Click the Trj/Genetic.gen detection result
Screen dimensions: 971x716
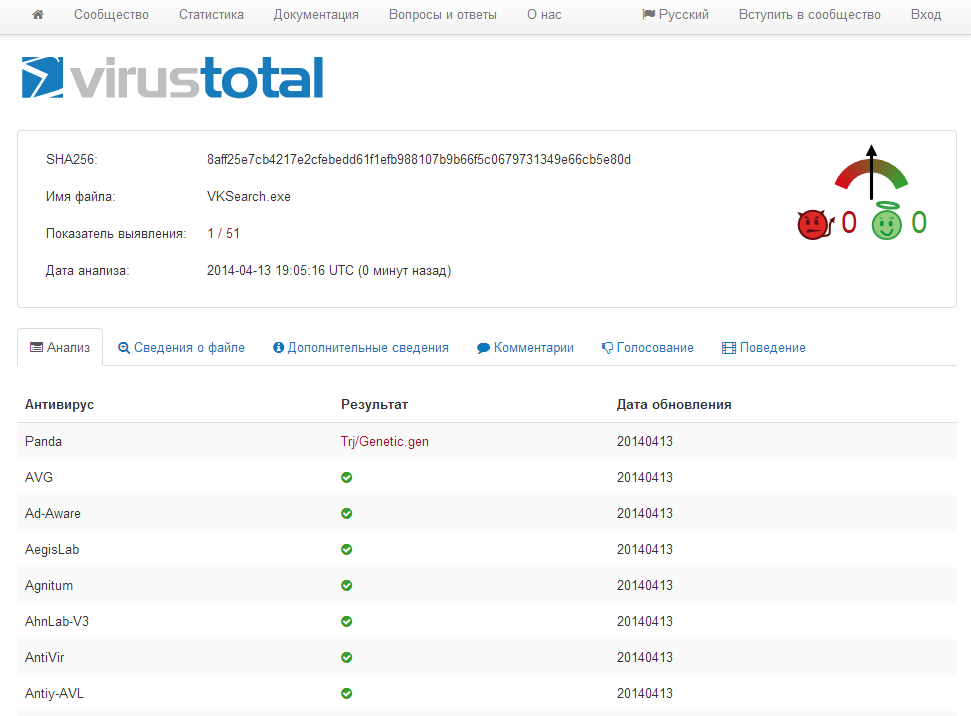click(385, 441)
